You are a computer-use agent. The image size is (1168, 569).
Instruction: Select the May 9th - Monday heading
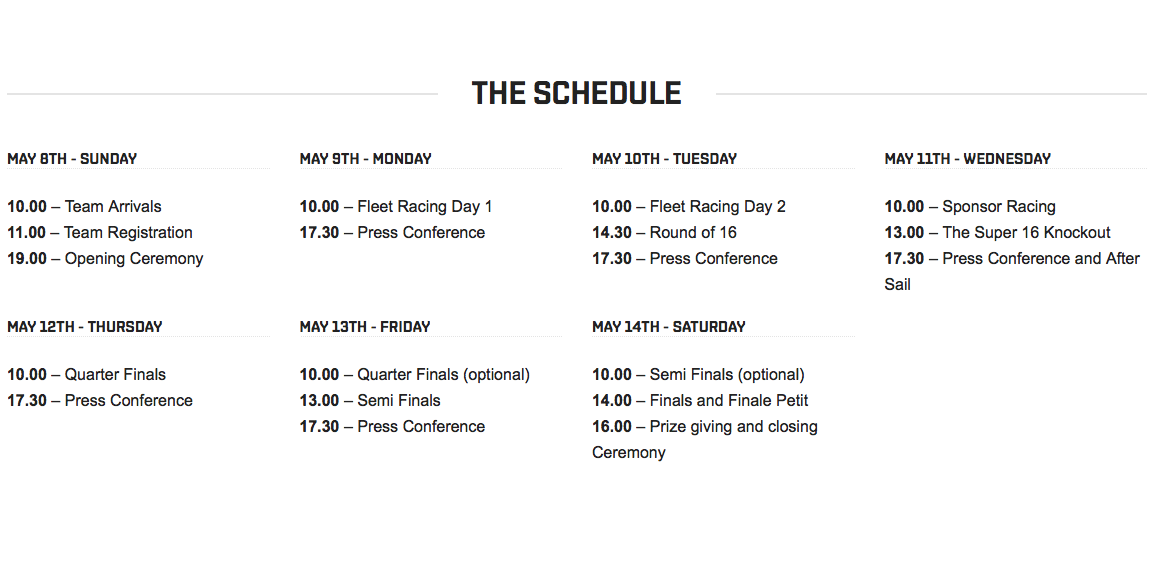coord(366,159)
